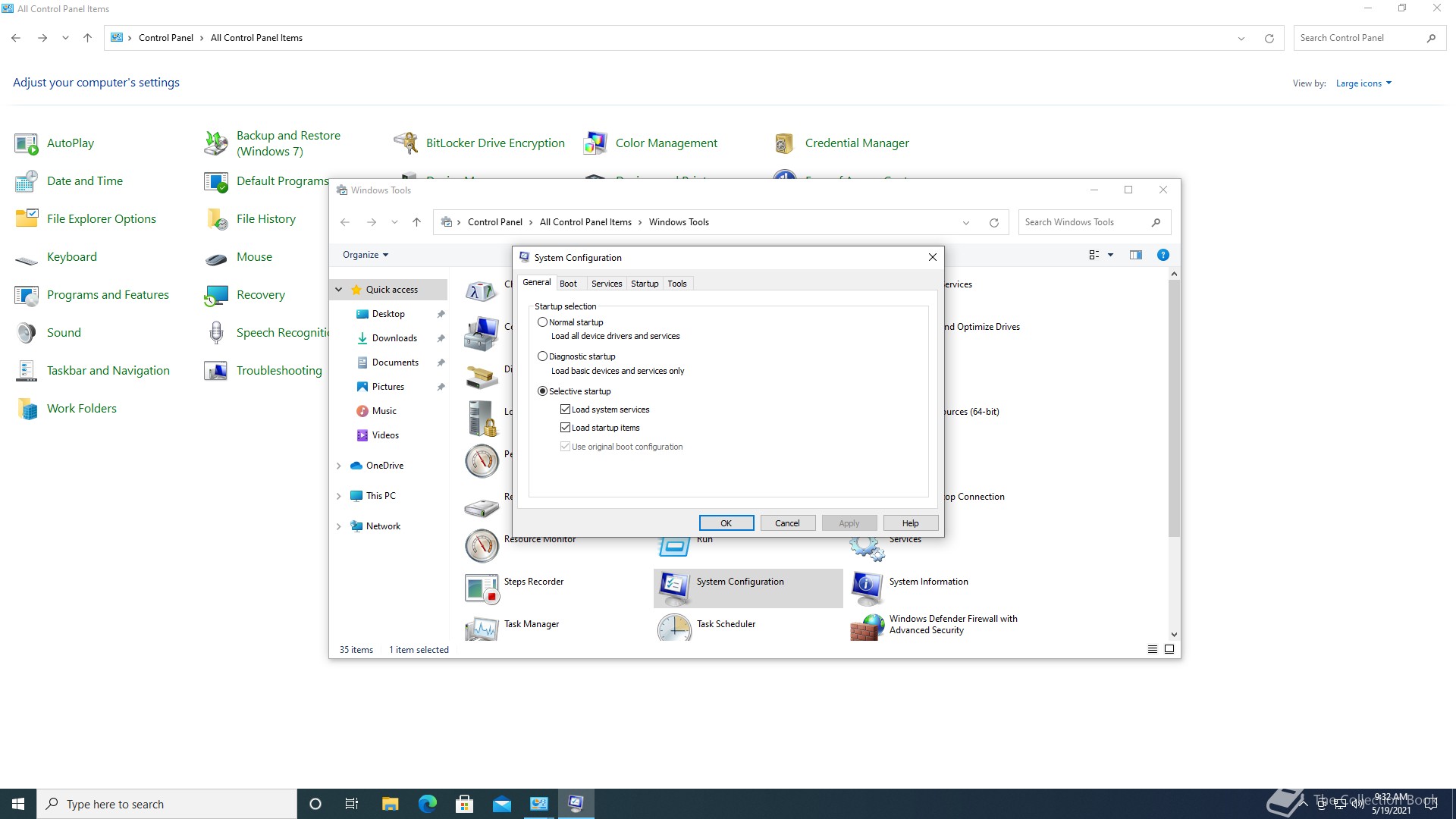Viewport: 1456px width, 819px height.
Task: Toggle preview pane in Windows Tools
Action: [x=1135, y=255]
